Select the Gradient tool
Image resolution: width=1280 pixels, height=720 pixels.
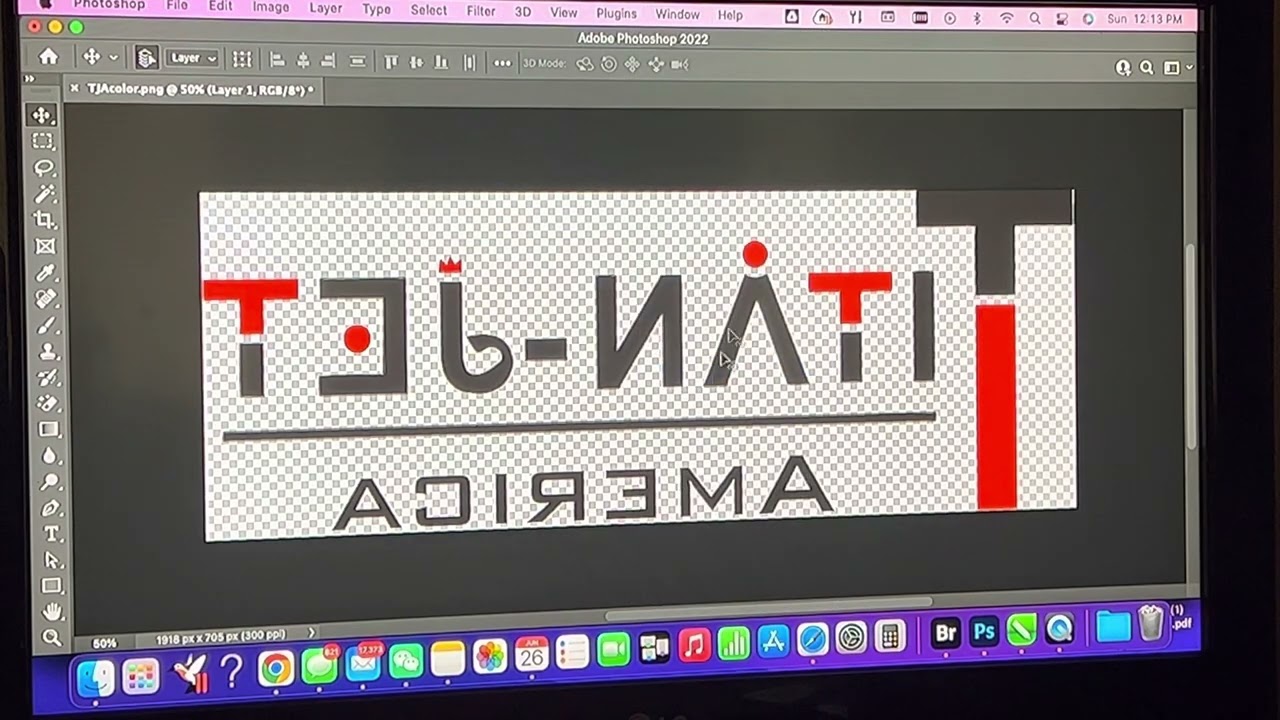(49, 429)
